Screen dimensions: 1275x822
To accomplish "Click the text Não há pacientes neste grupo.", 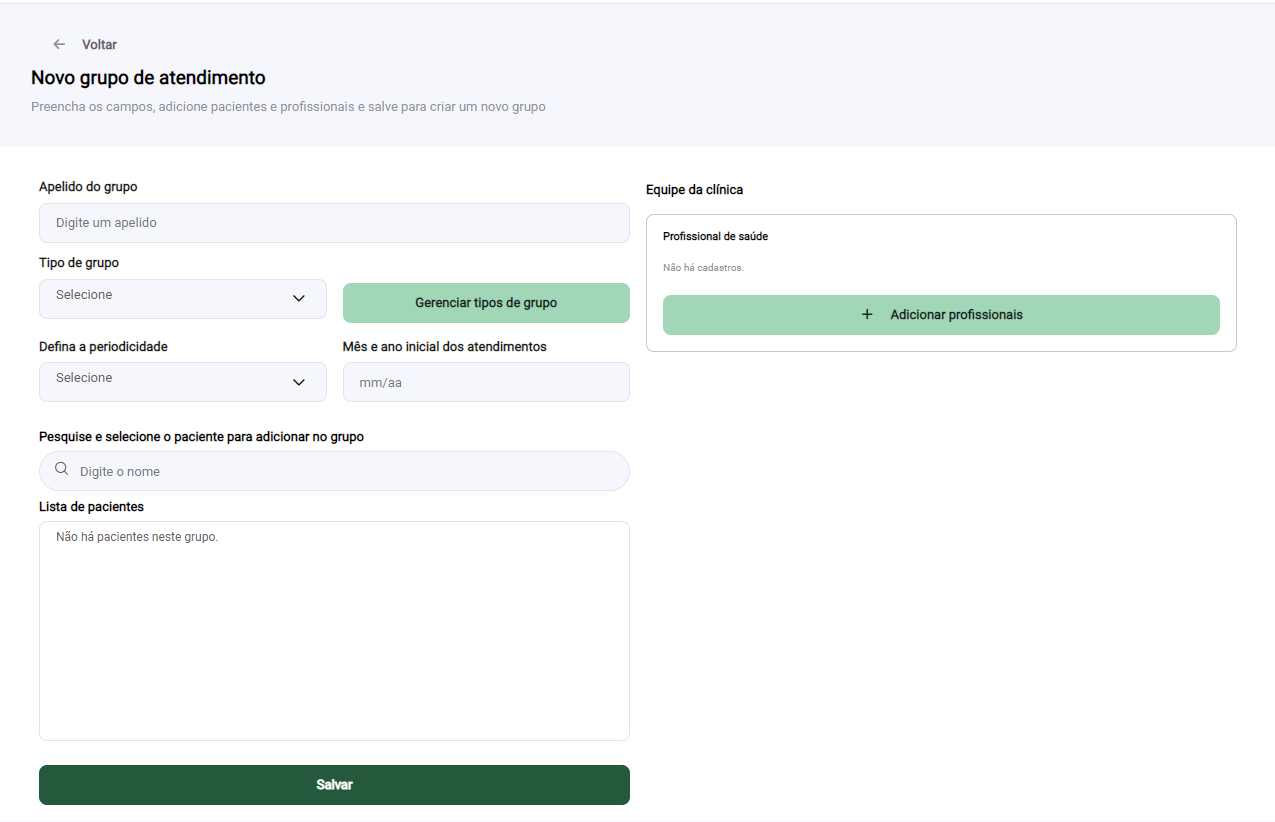I will (137, 537).
